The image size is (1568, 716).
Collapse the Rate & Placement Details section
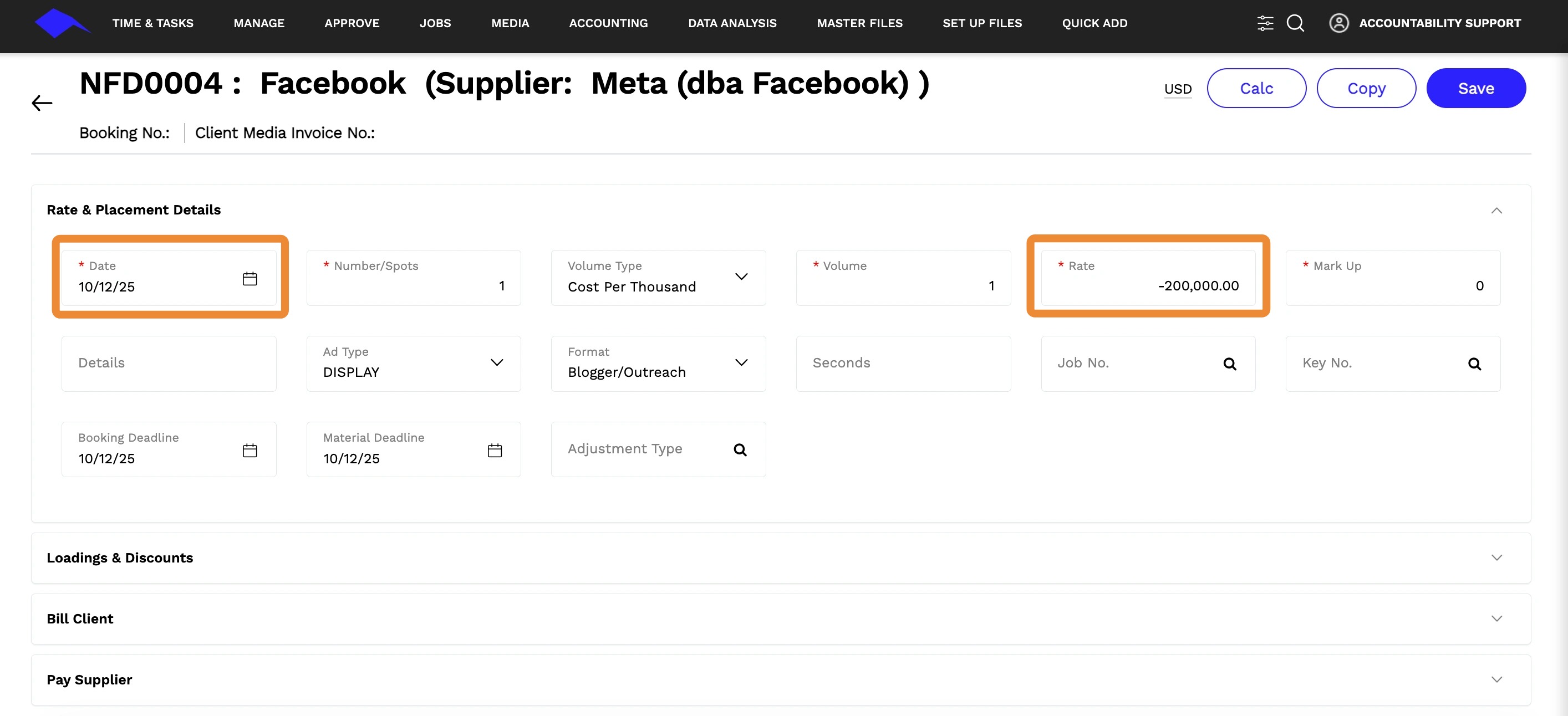coord(1496,211)
